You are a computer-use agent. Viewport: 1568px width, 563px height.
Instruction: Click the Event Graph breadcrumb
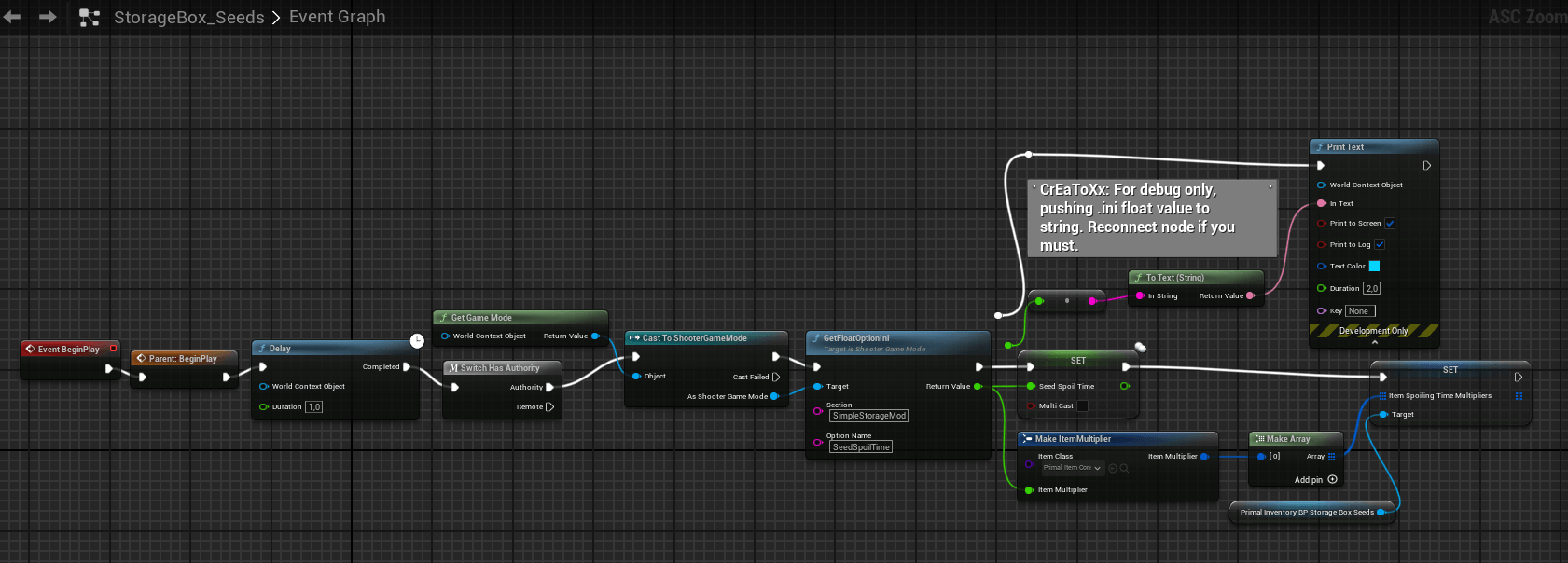click(x=337, y=17)
